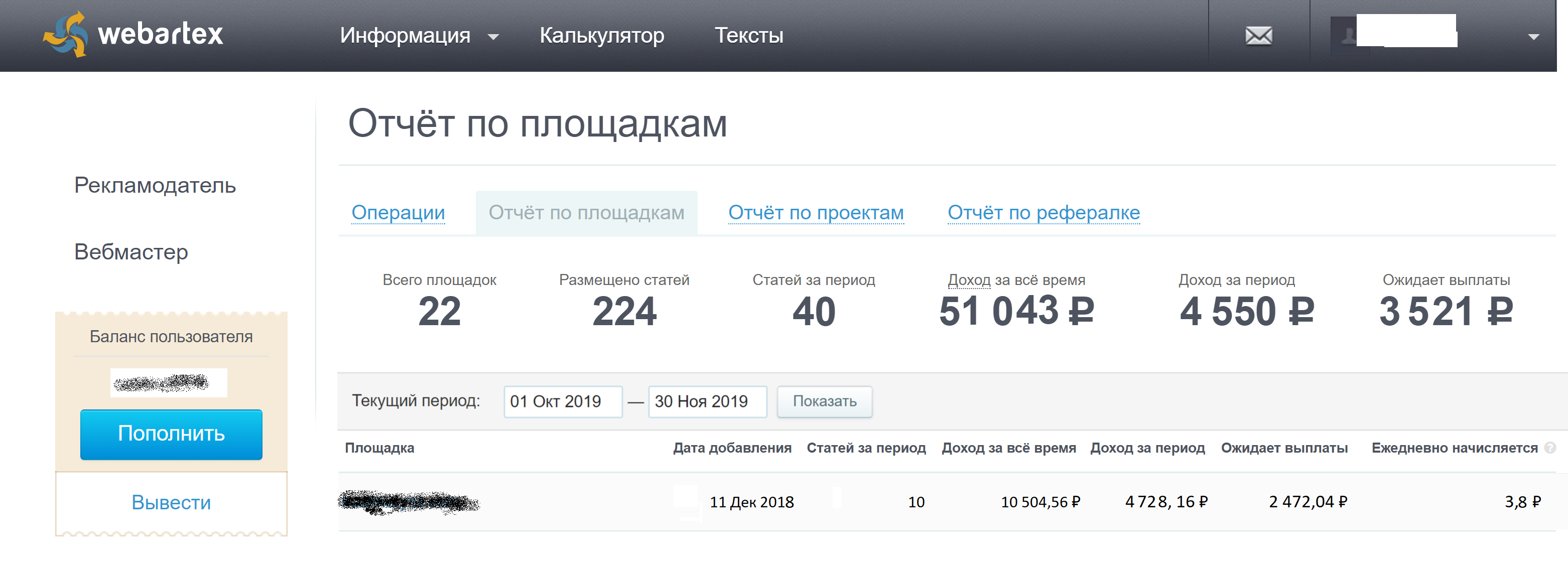This screenshot has height=562, width=1568.
Task: Select Вебмастер in the sidebar
Action: 131,252
